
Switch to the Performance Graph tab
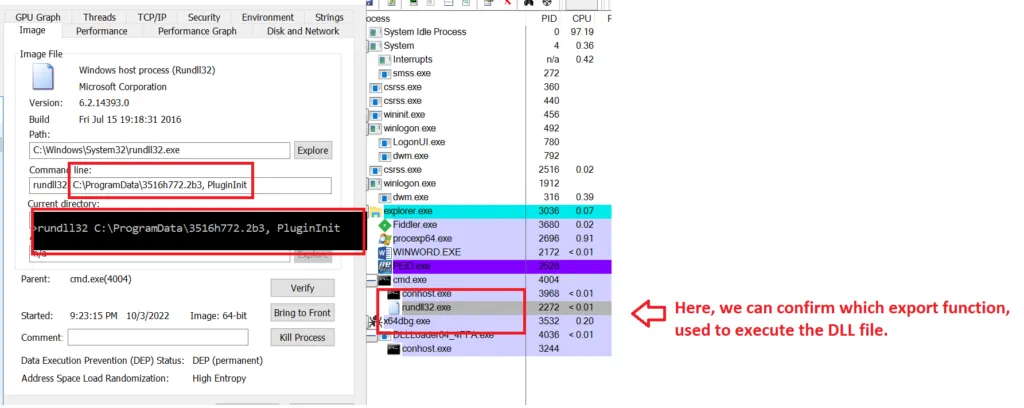pos(197,31)
